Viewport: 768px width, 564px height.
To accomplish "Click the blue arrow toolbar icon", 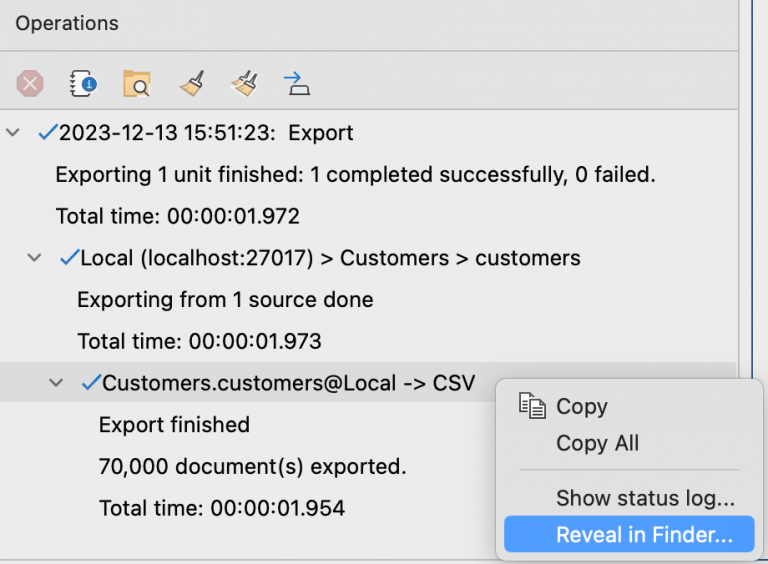I will pyautogui.click(x=297, y=83).
